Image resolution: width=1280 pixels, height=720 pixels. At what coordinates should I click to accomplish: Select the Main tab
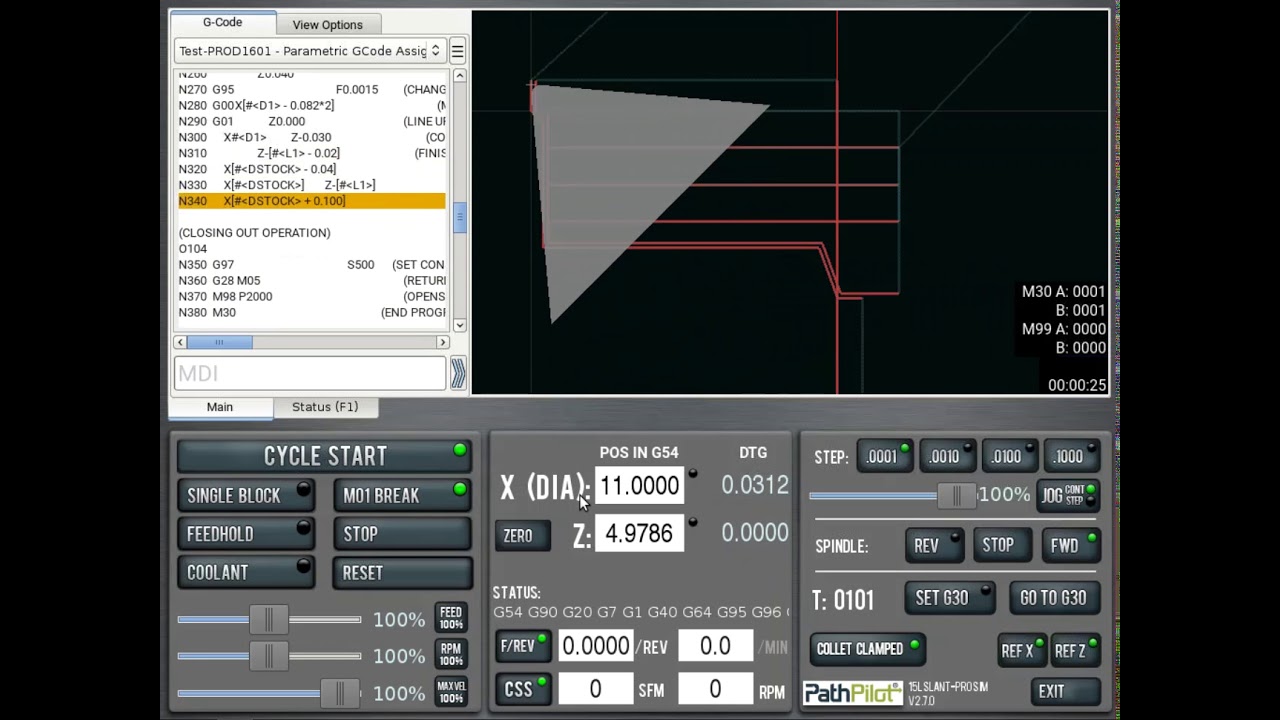pos(220,407)
